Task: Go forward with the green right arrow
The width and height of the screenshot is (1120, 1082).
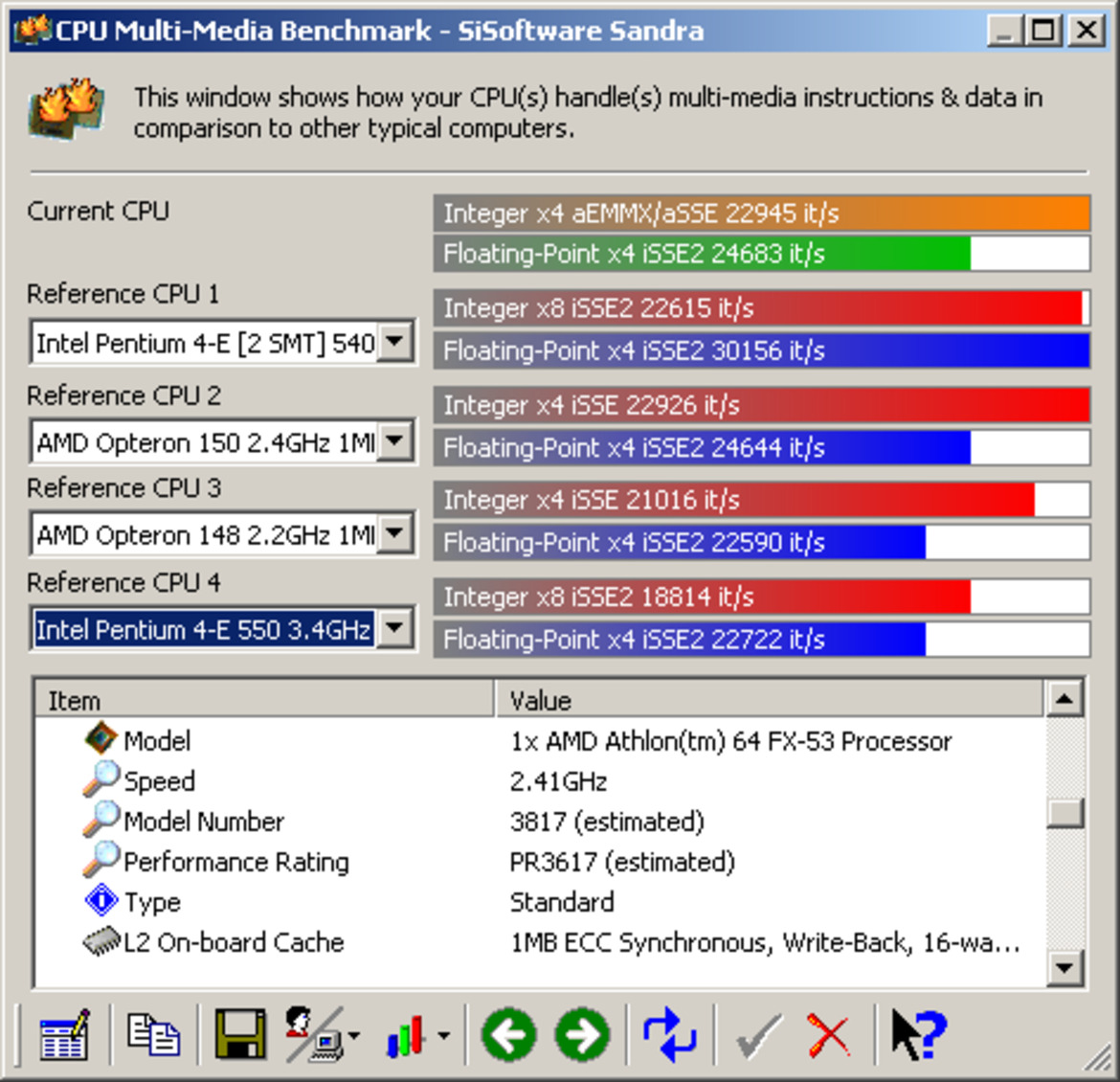Action: tap(582, 1035)
